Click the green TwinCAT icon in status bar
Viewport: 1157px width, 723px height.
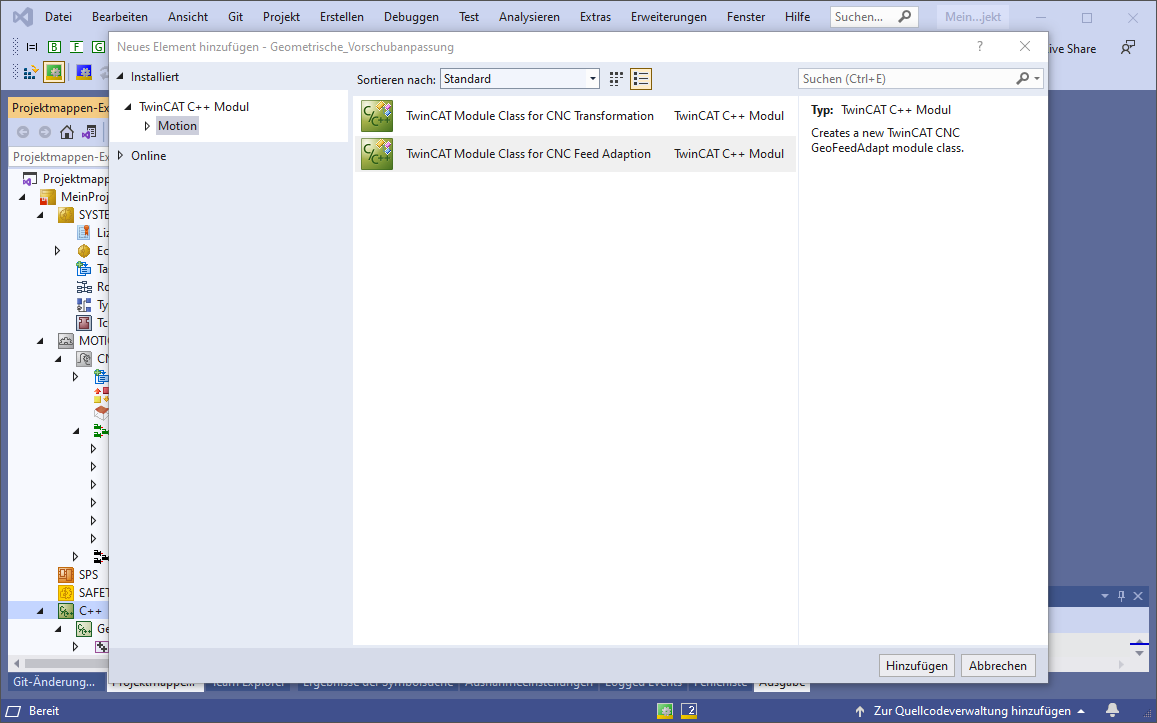point(665,710)
